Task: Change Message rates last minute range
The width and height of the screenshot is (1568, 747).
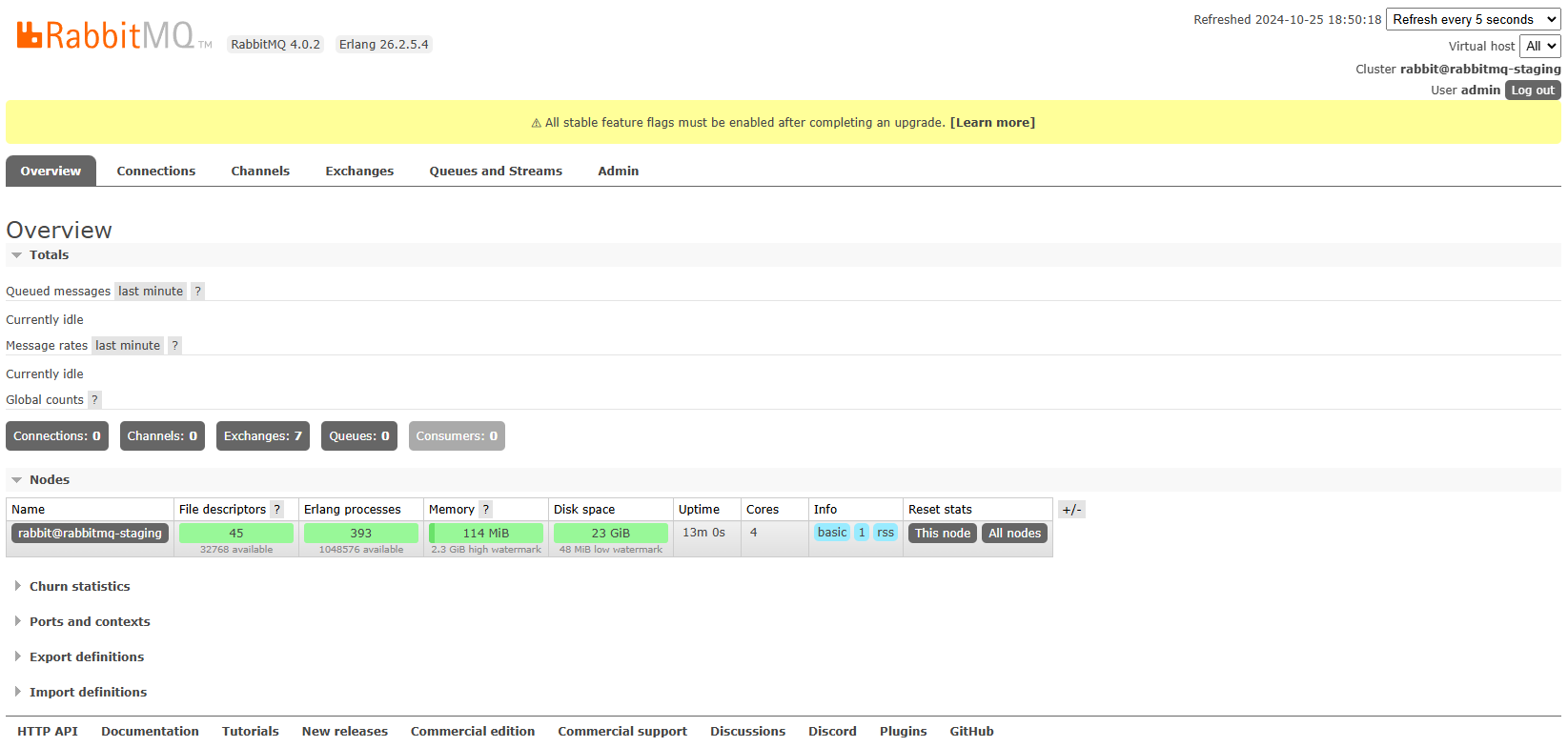Action: 128,346
